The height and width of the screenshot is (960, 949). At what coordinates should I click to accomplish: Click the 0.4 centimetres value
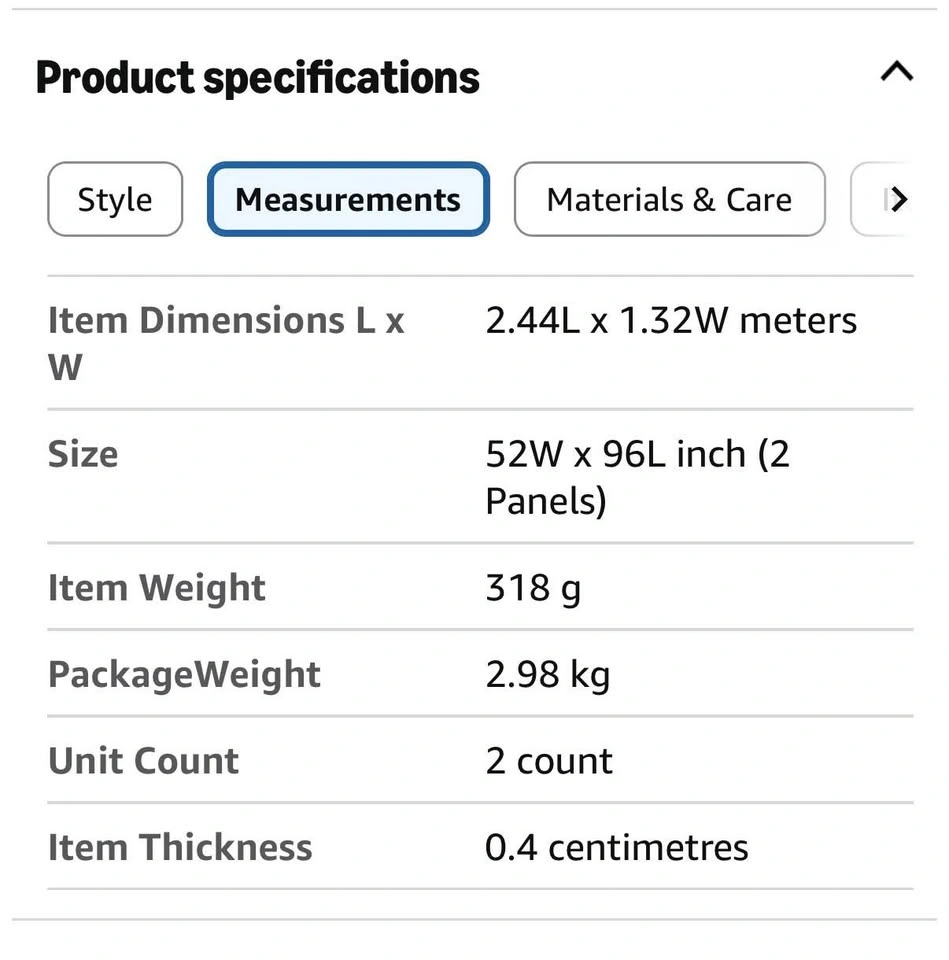point(617,847)
